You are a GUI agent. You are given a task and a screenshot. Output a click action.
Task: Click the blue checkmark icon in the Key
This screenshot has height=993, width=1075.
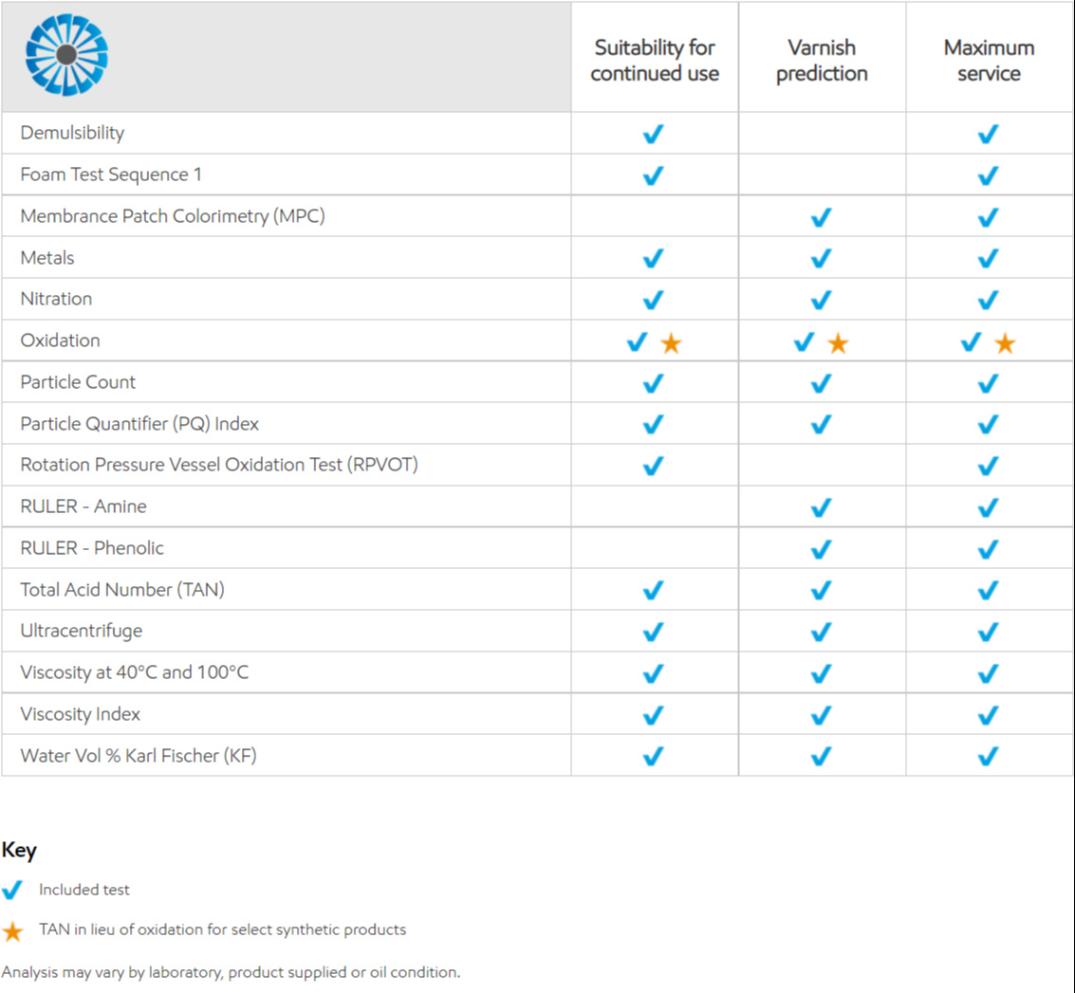coord(13,890)
